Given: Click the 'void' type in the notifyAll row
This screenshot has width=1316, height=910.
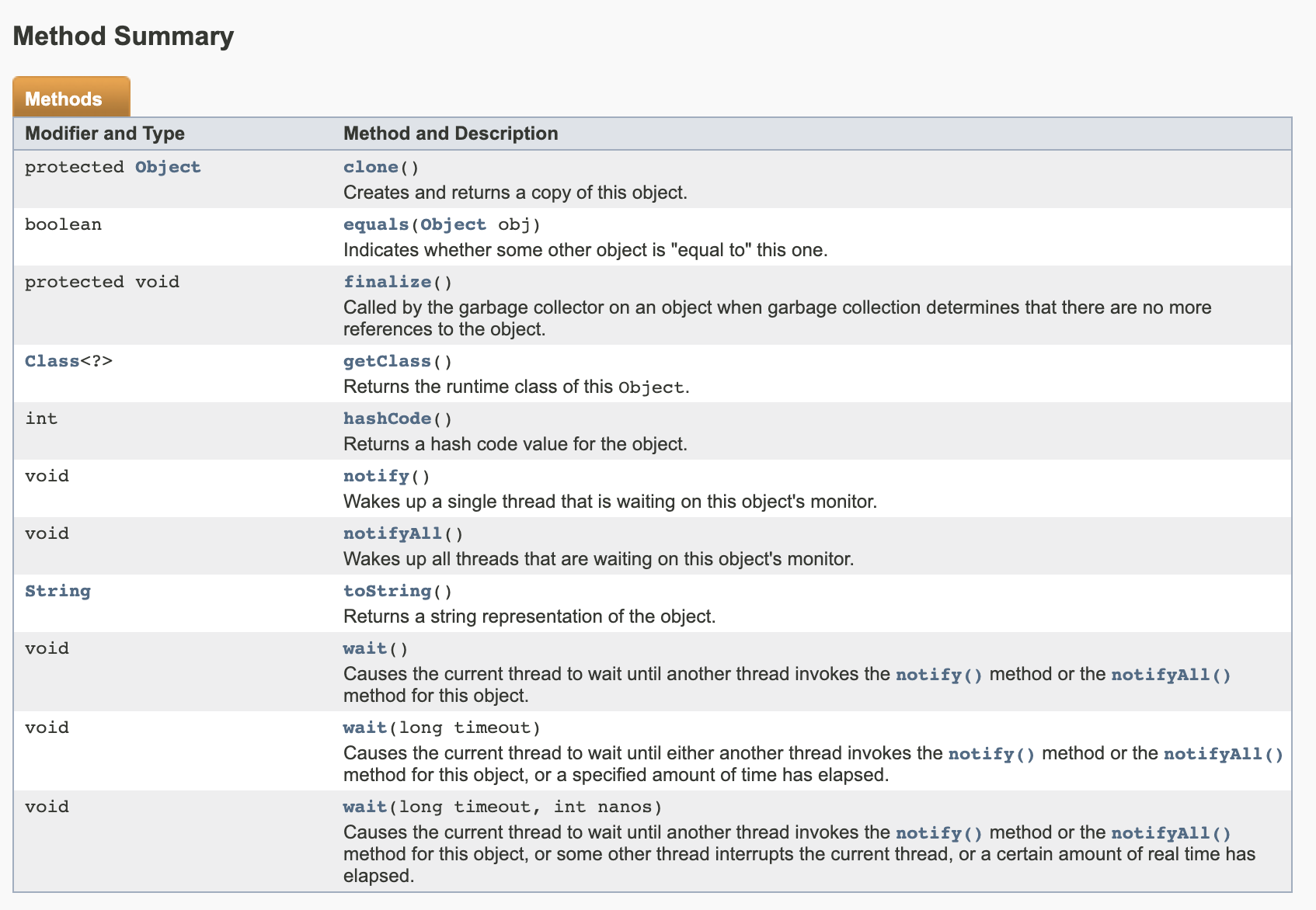Looking at the screenshot, I should (x=47, y=533).
